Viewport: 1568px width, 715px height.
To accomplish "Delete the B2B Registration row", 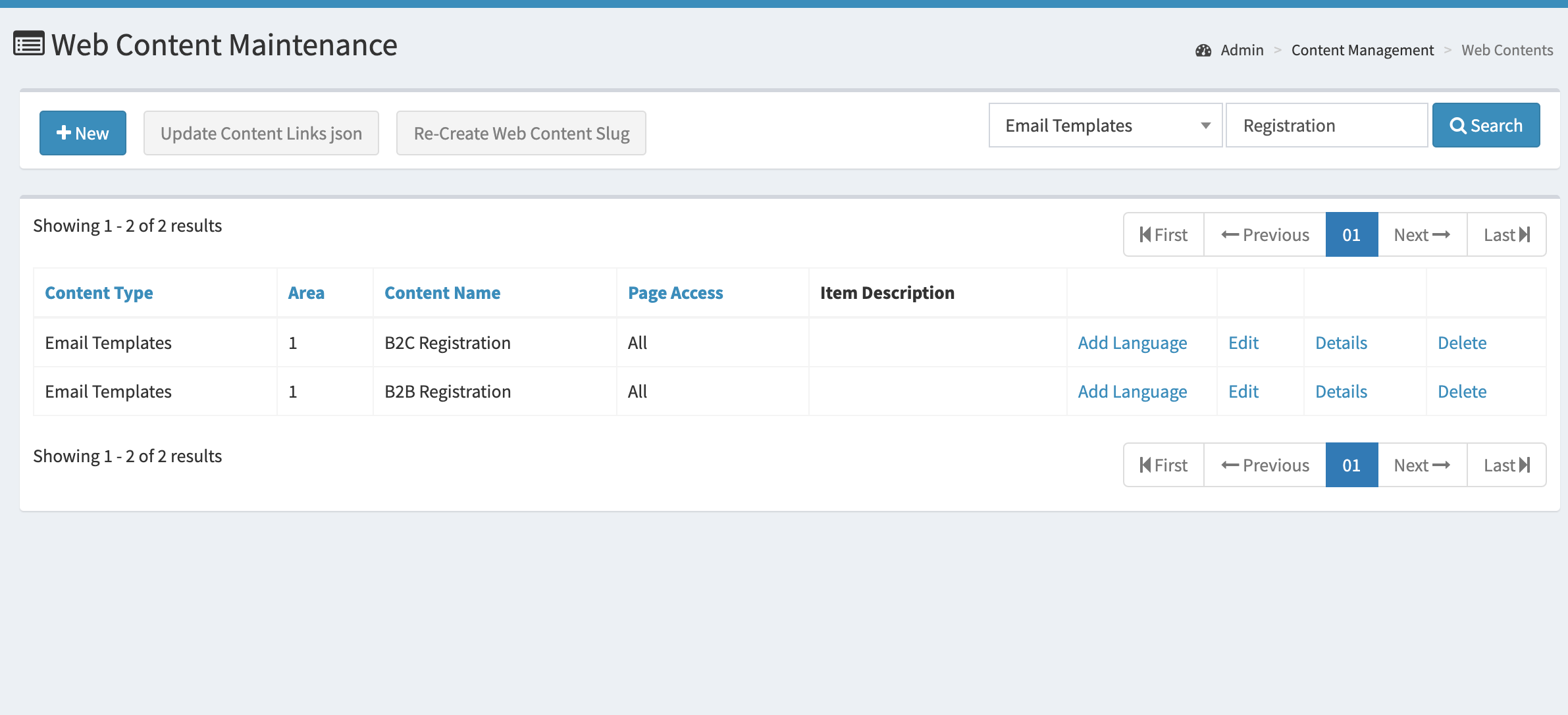I will coord(1462,392).
